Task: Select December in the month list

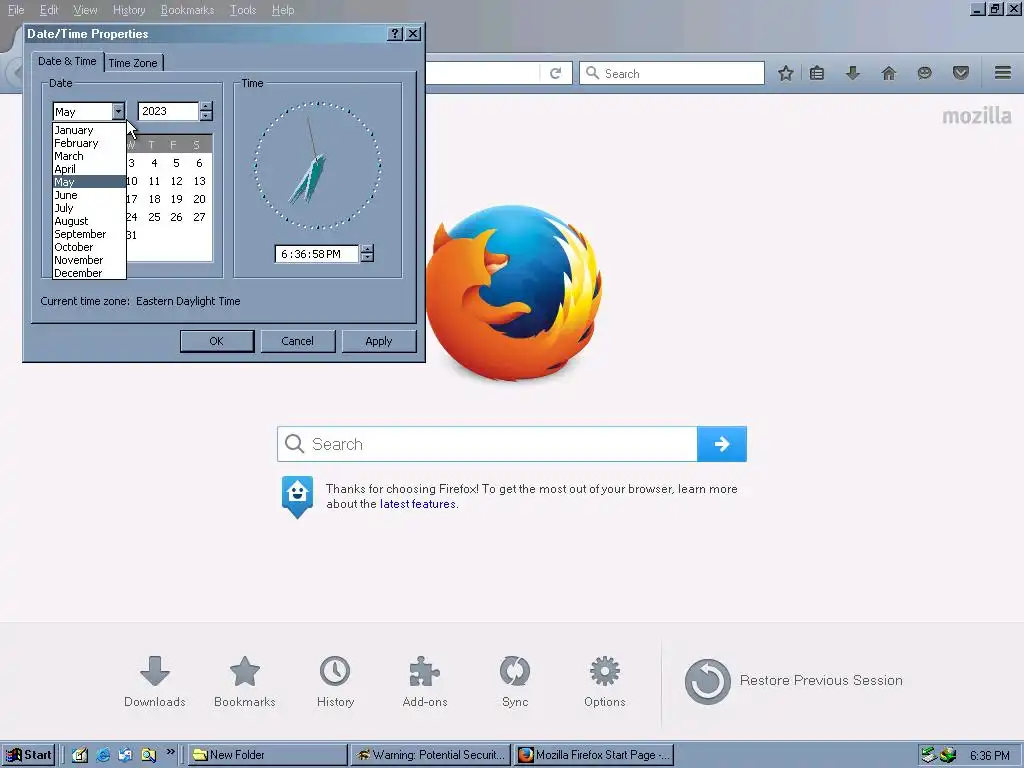Action: pyautogui.click(x=89, y=273)
